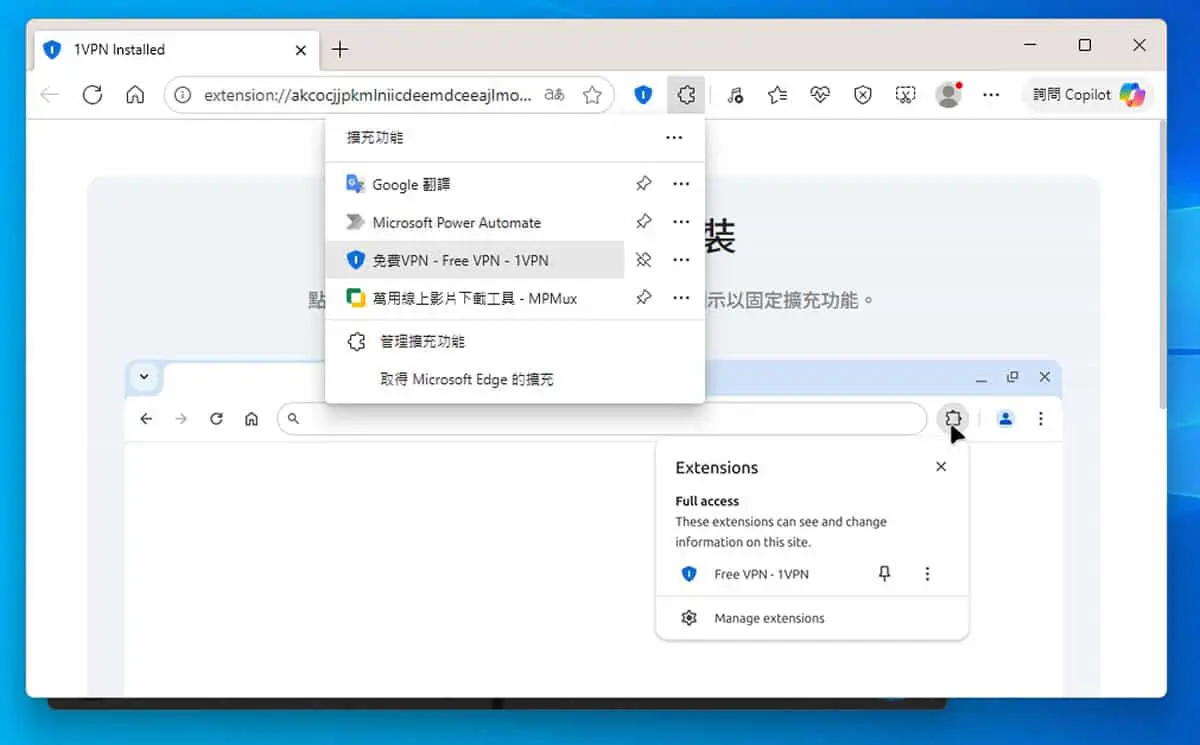Open Microsoft Power Automate extension
The width and height of the screenshot is (1200, 745).
(475, 222)
